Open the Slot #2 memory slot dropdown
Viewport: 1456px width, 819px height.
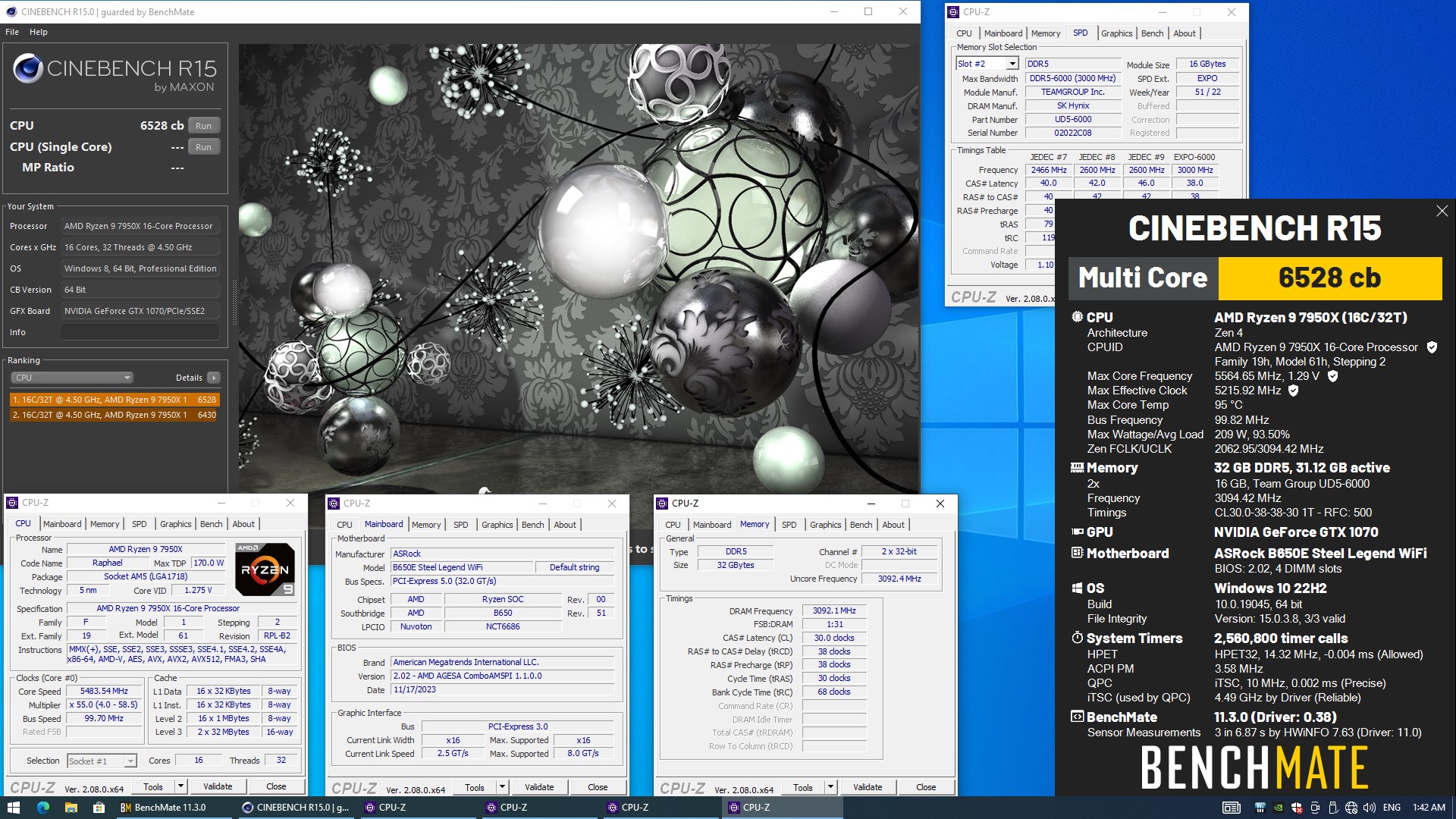pyautogui.click(x=1012, y=64)
